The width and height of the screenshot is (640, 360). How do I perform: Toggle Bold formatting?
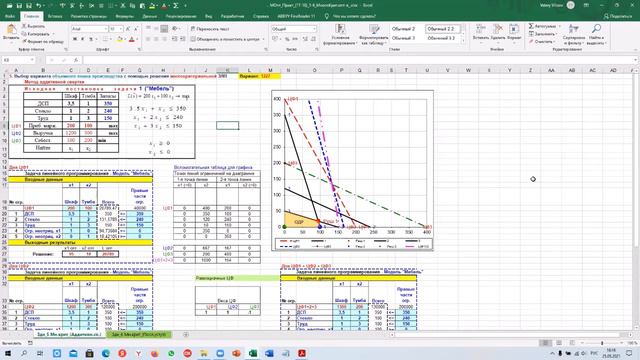click(x=75, y=39)
